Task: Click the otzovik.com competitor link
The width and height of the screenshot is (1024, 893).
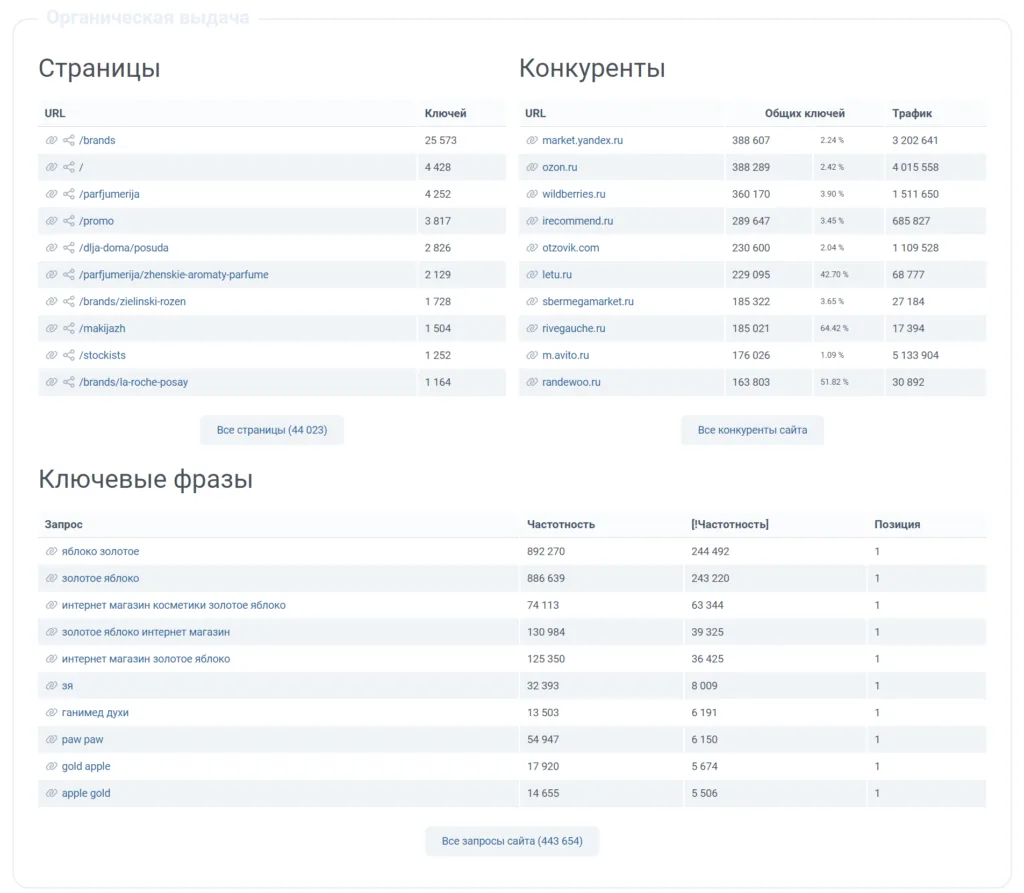Action: pyautogui.click(x=570, y=248)
